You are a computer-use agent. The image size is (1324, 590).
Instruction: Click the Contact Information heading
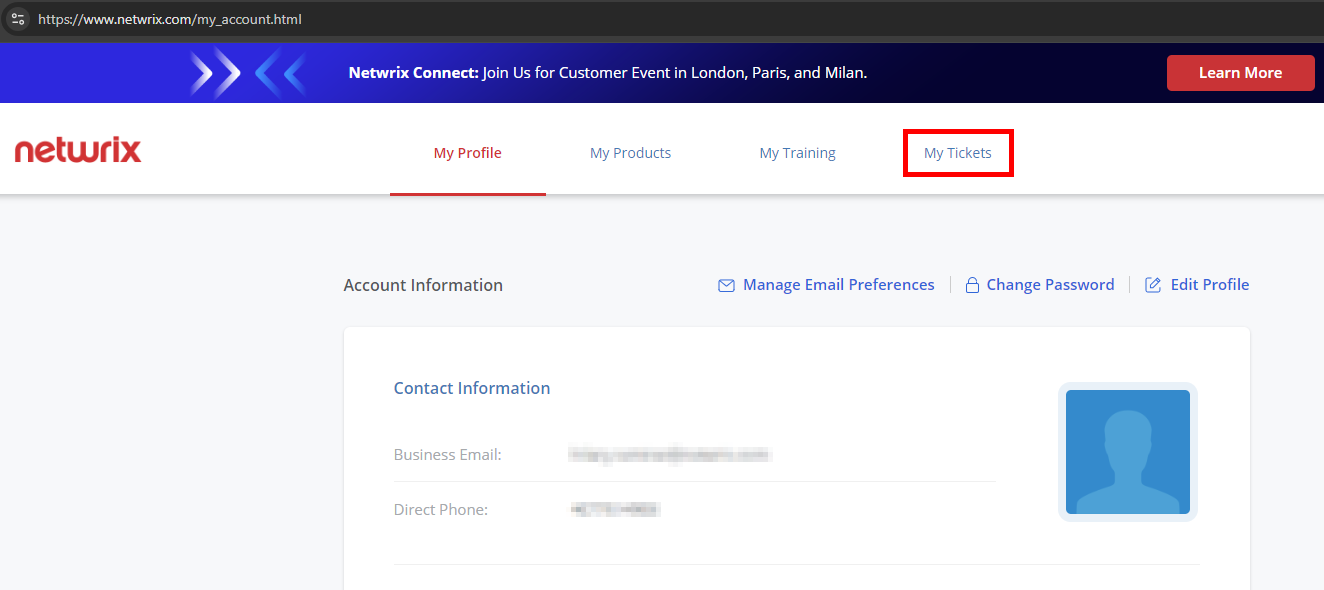471,388
